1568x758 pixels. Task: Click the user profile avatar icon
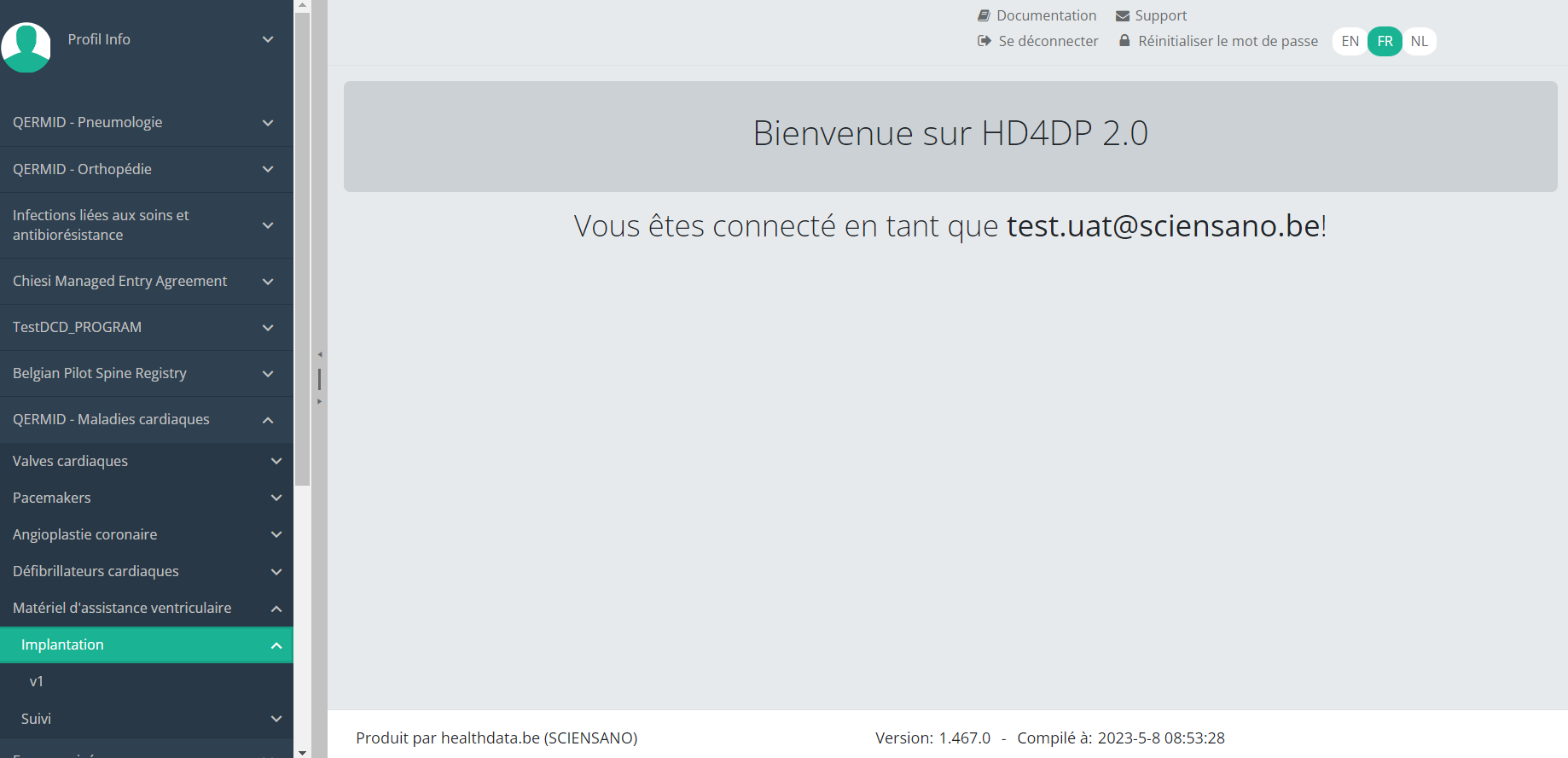point(26,47)
